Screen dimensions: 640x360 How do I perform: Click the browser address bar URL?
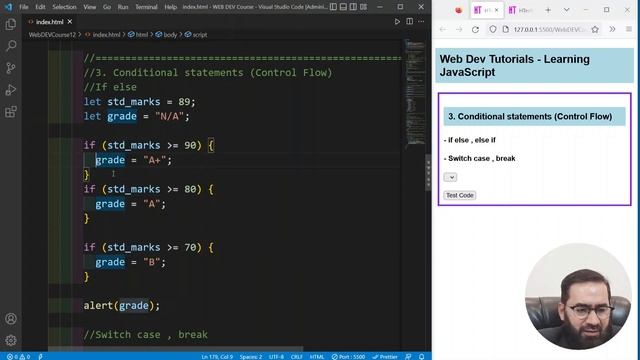[549, 29]
